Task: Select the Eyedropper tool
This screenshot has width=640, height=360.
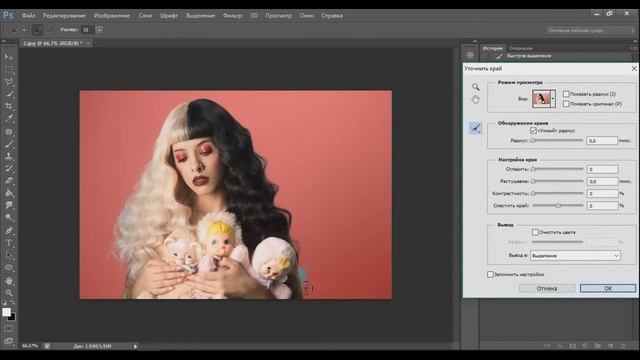Action: tap(9, 119)
